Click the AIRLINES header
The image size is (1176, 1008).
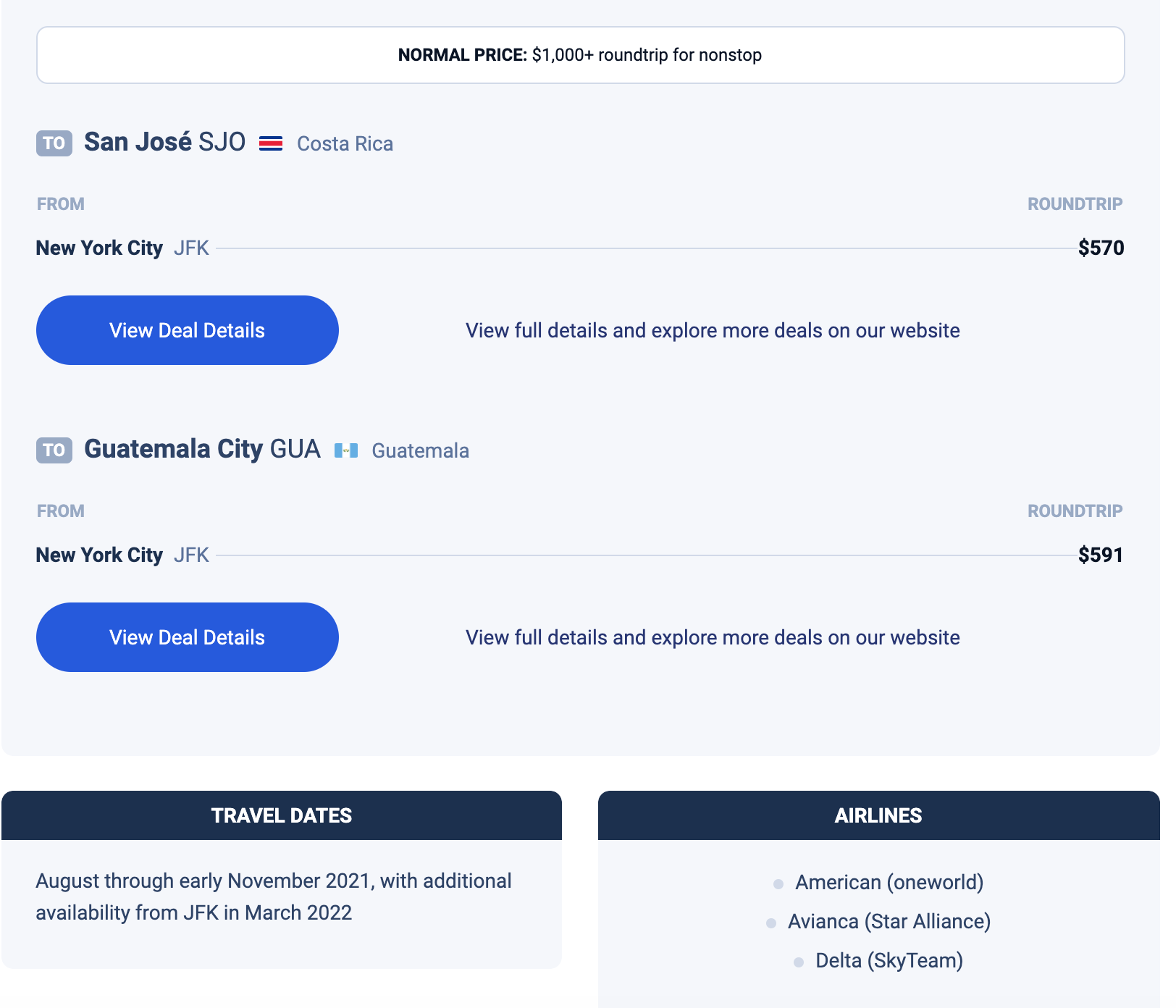[x=879, y=815]
